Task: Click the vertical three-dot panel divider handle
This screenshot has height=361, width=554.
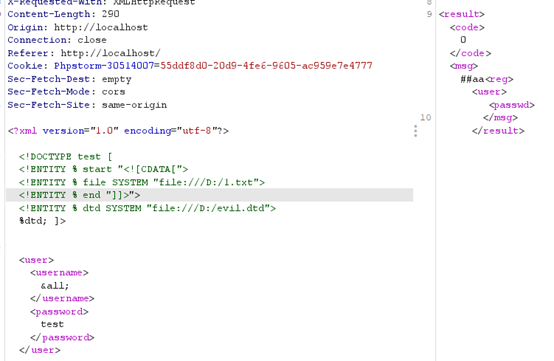Action: [416, 131]
